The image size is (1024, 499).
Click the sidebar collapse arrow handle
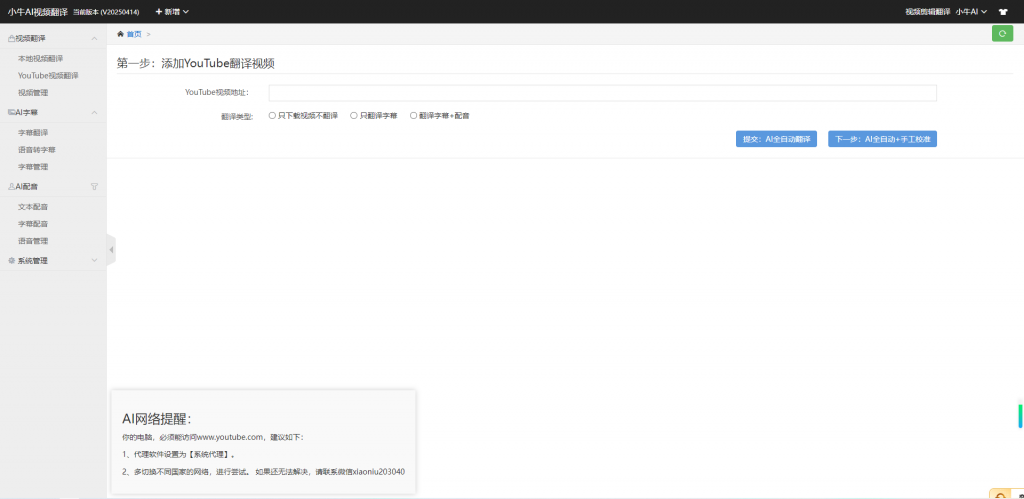point(111,250)
